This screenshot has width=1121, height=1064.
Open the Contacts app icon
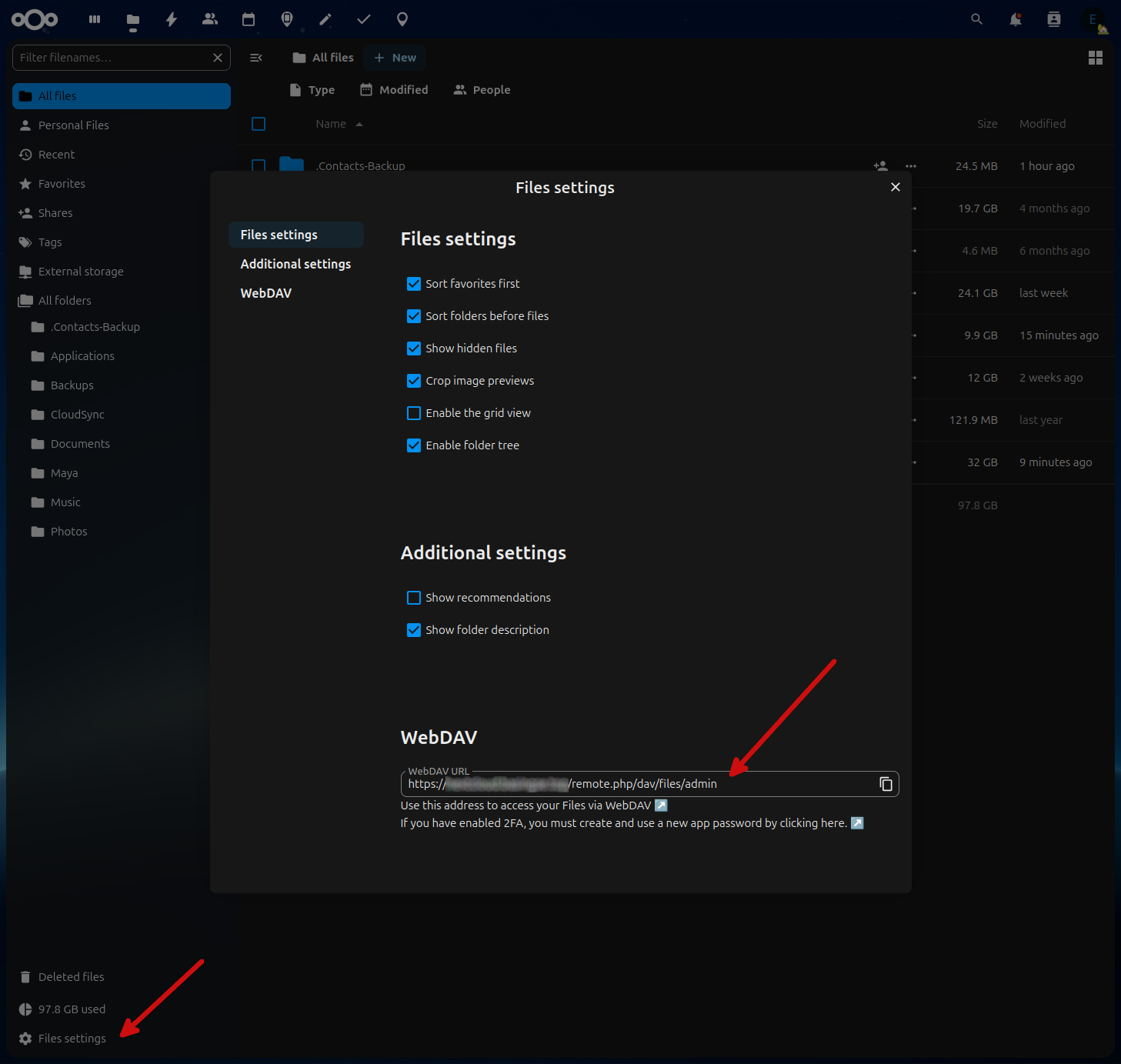[210, 19]
